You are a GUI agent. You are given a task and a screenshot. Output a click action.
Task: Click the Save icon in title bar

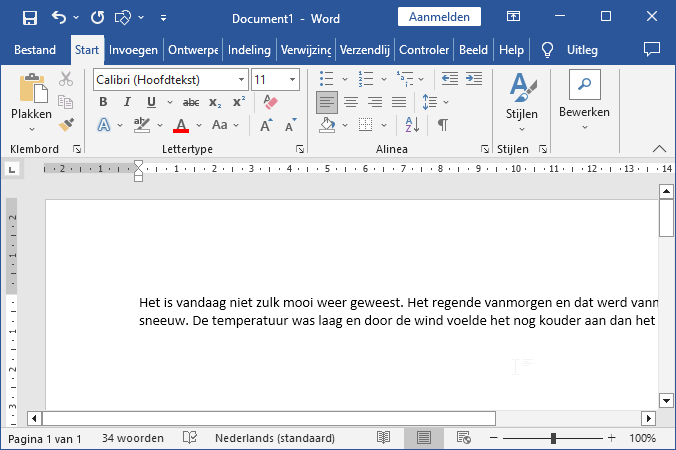(x=30, y=17)
